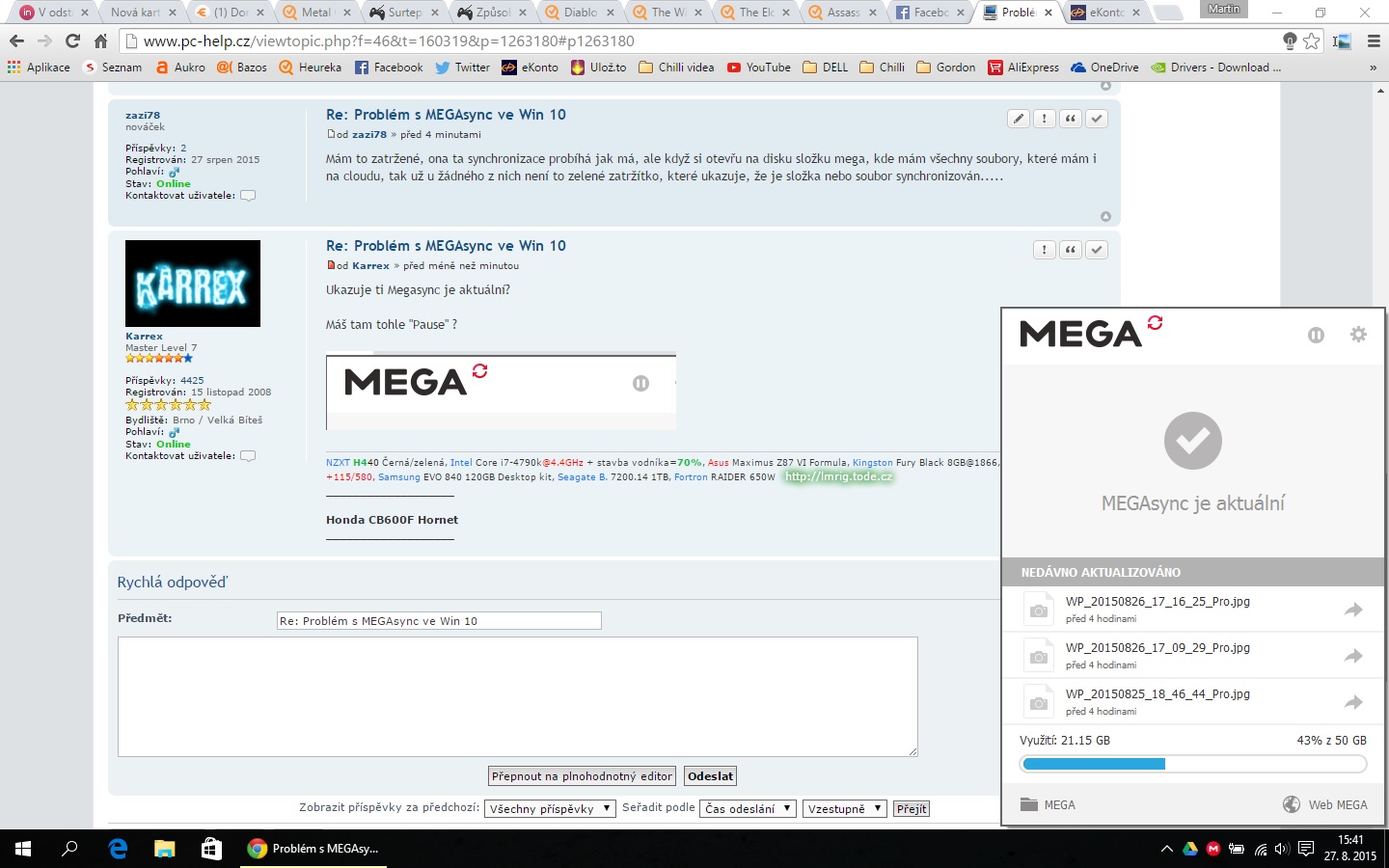Click the checkmark icon on Karrex's post
The height and width of the screenshot is (868, 1389).
pyautogui.click(x=1097, y=250)
